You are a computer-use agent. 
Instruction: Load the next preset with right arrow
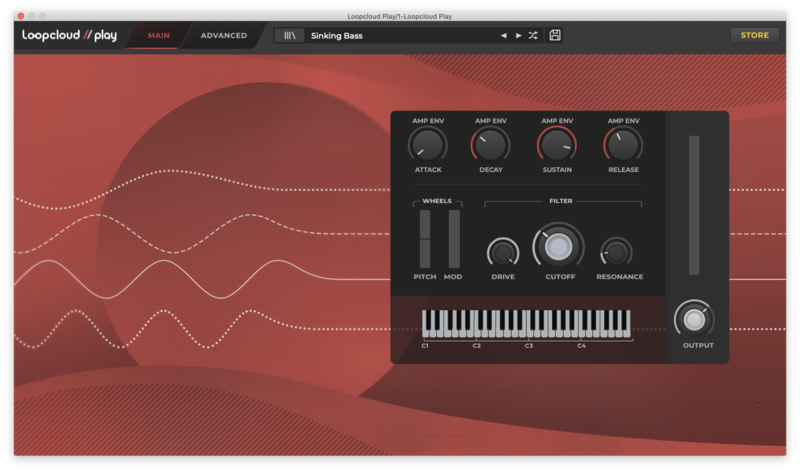point(518,36)
